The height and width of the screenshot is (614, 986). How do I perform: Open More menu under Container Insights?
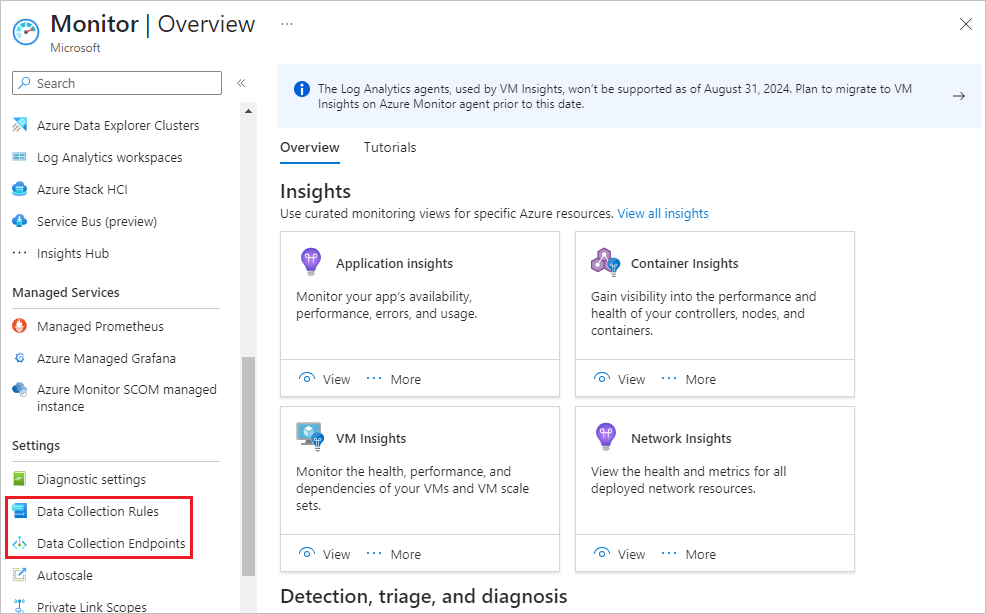pyautogui.click(x=689, y=379)
